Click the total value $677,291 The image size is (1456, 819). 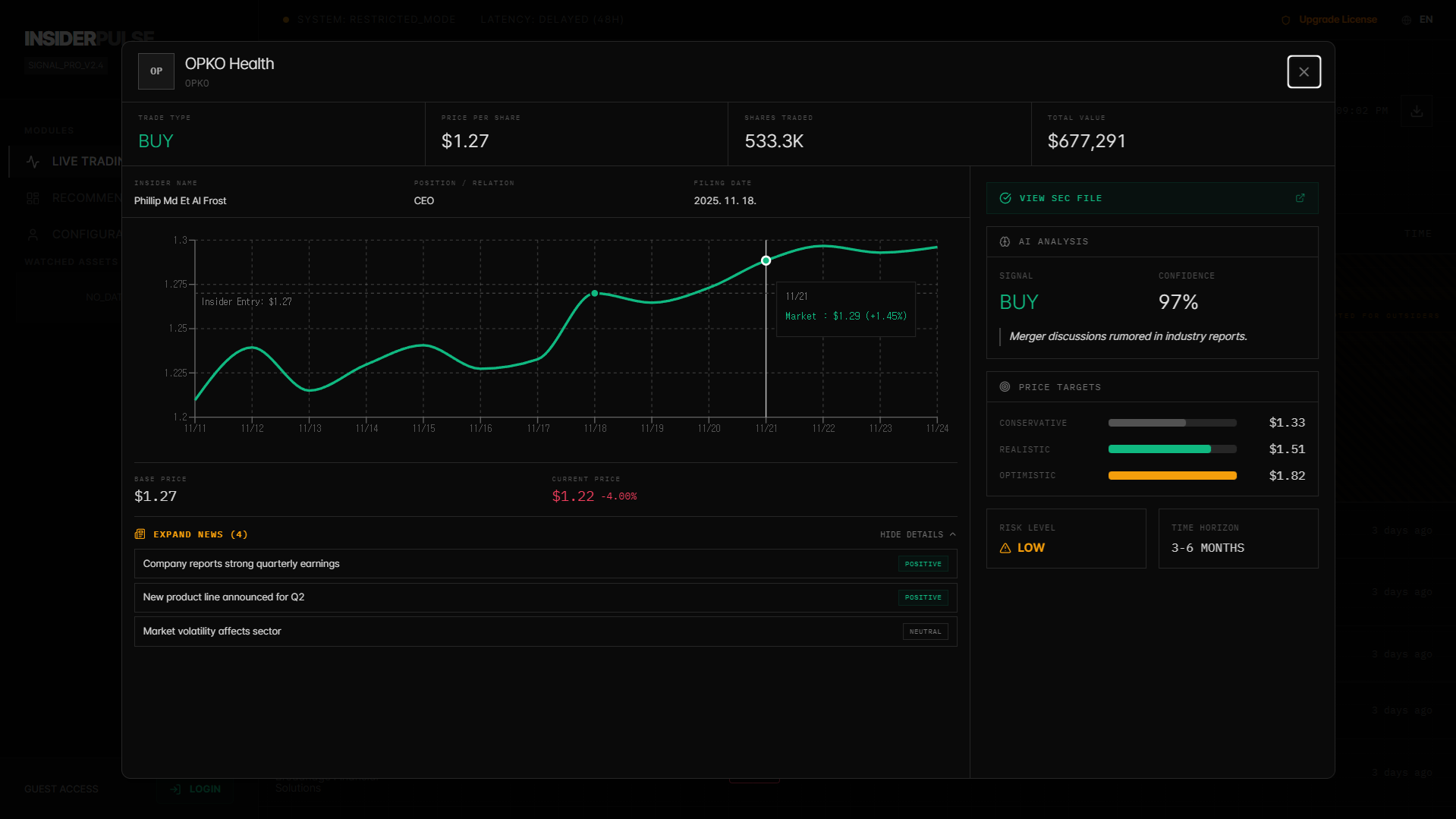tap(1086, 141)
